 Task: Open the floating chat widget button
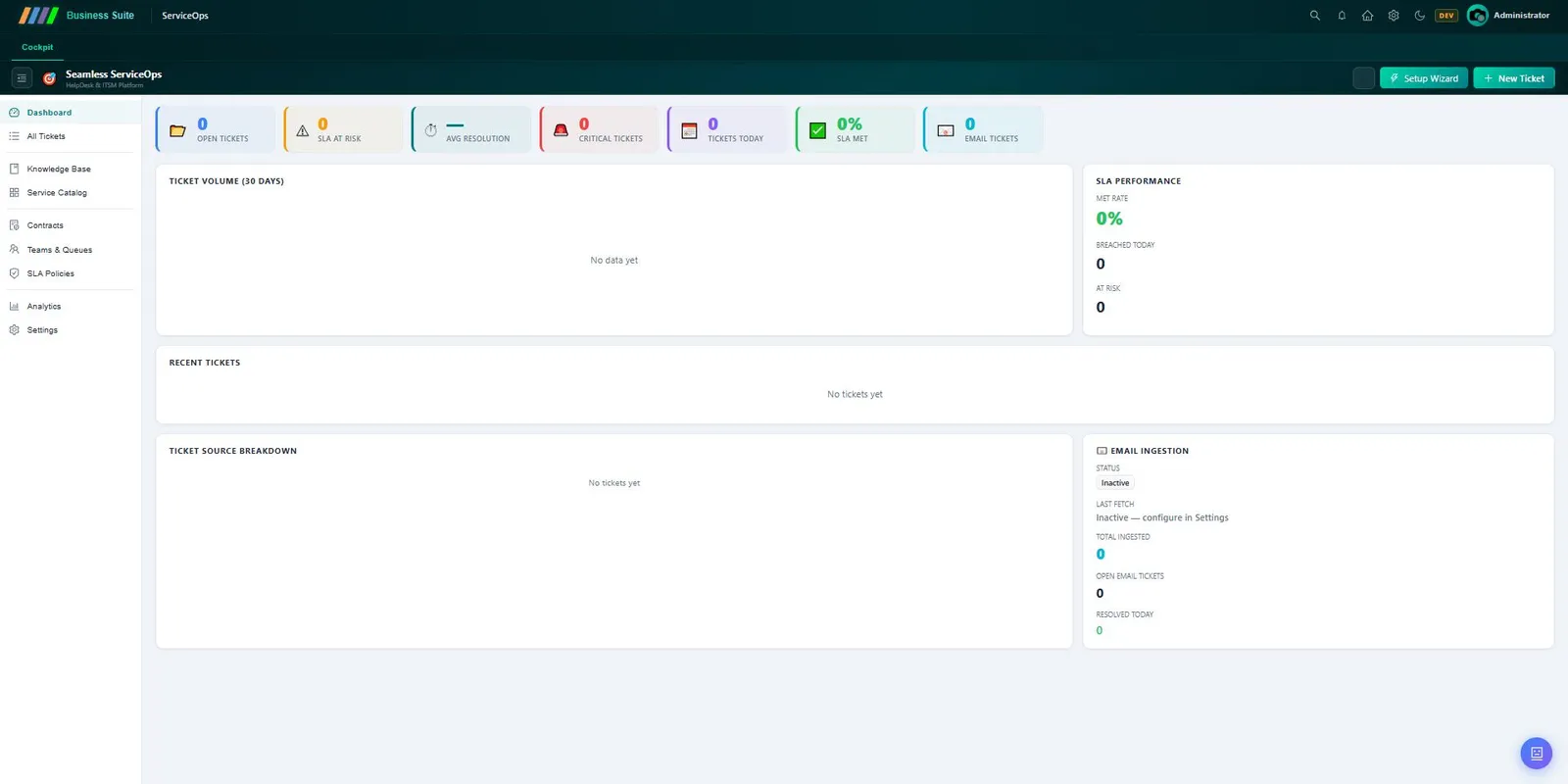pos(1537,754)
